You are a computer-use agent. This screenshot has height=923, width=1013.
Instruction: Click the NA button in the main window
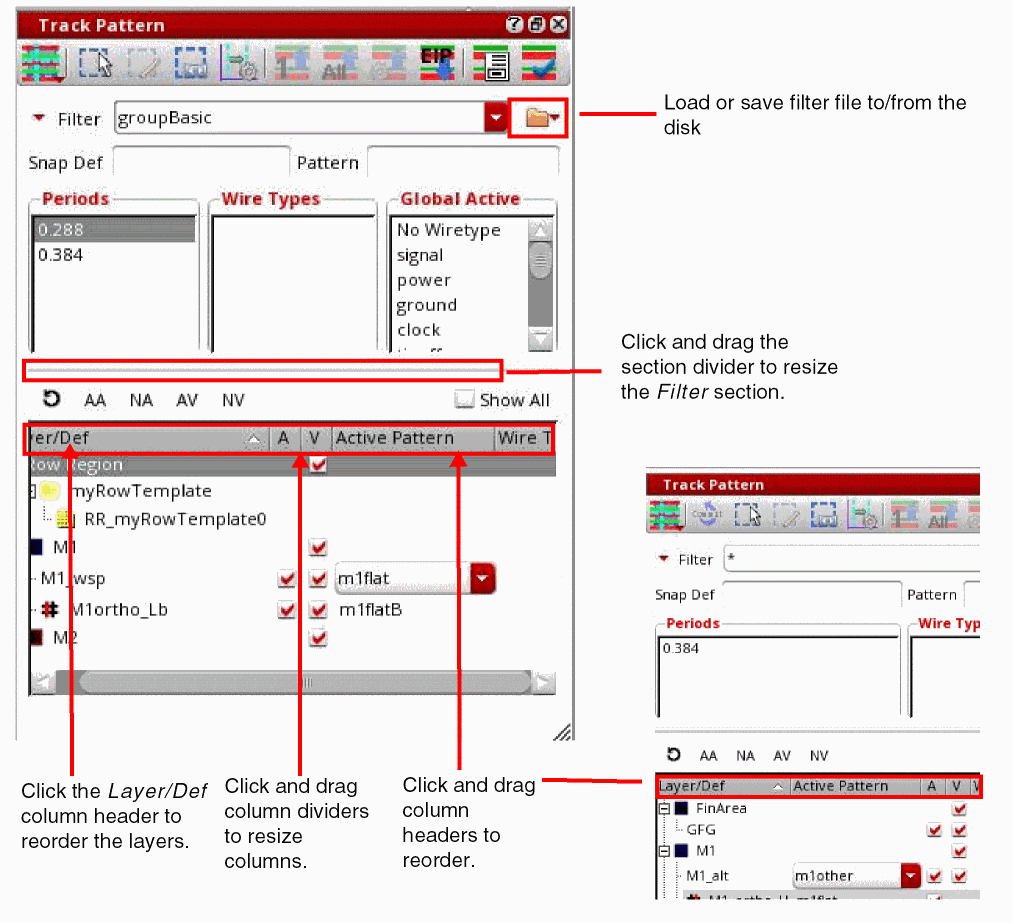tap(141, 400)
